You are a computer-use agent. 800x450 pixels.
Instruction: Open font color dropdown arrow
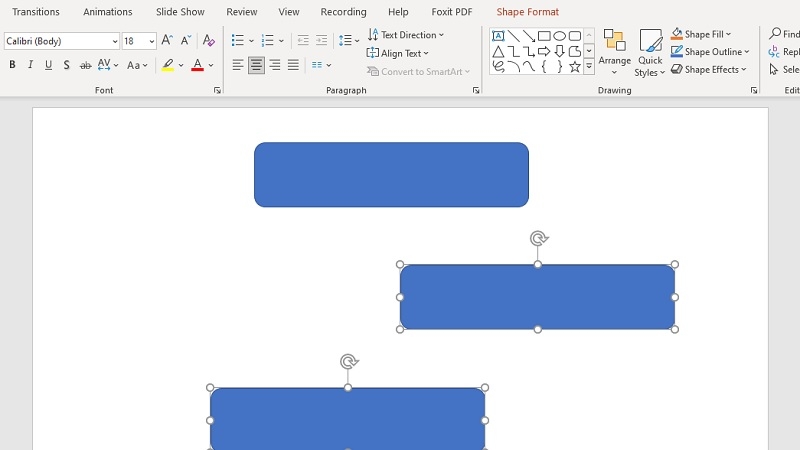point(211,65)
